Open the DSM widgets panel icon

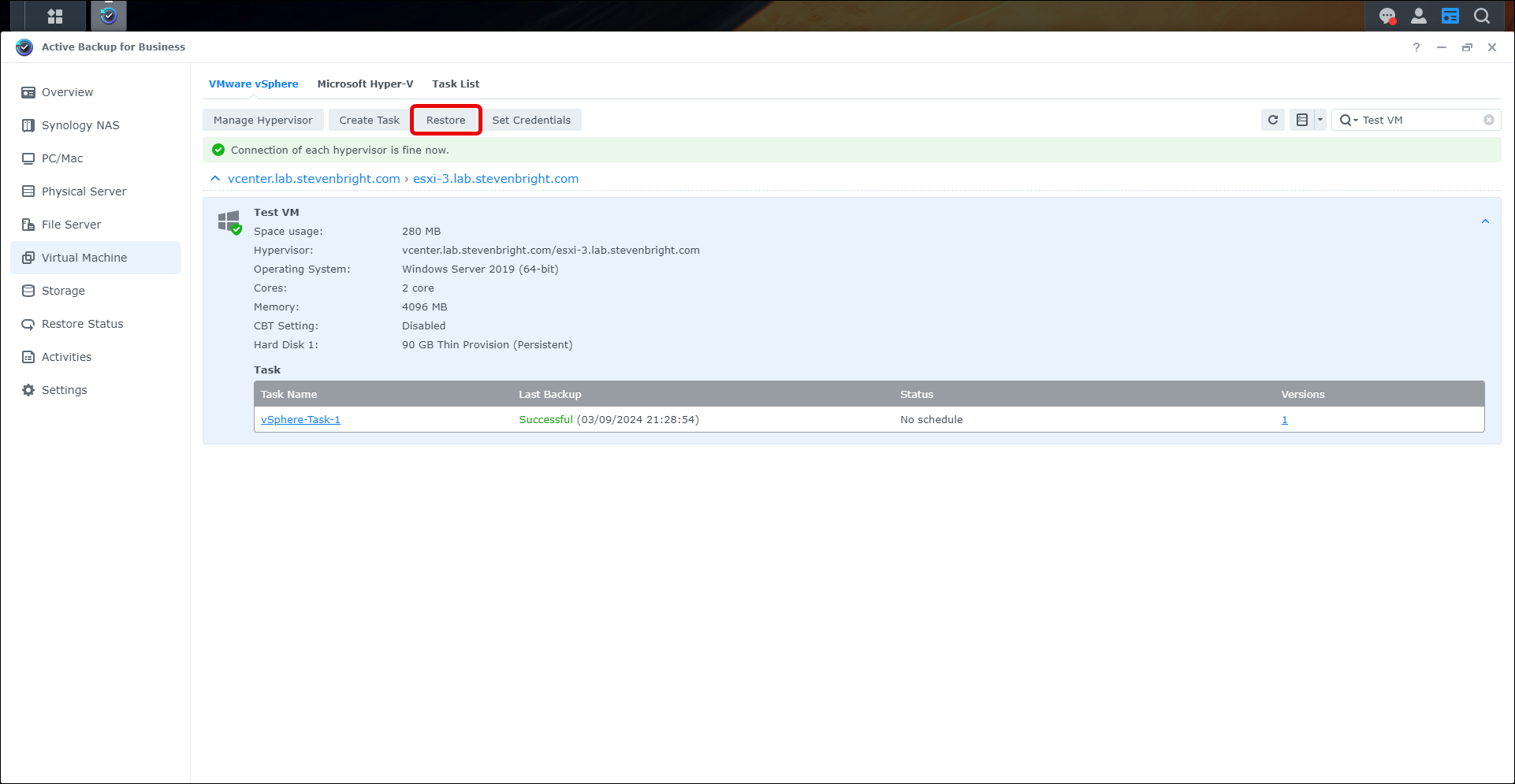pyautogui.click(x=1450, y=16)
